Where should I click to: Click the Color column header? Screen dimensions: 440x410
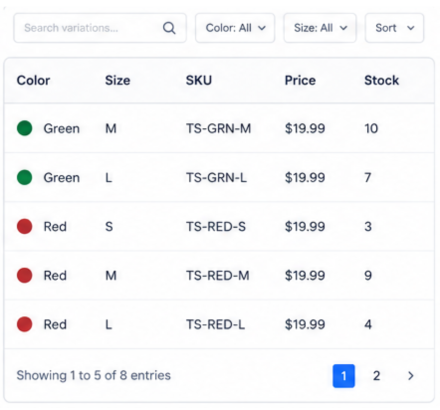pyautogui.click(x=33, y=80)
